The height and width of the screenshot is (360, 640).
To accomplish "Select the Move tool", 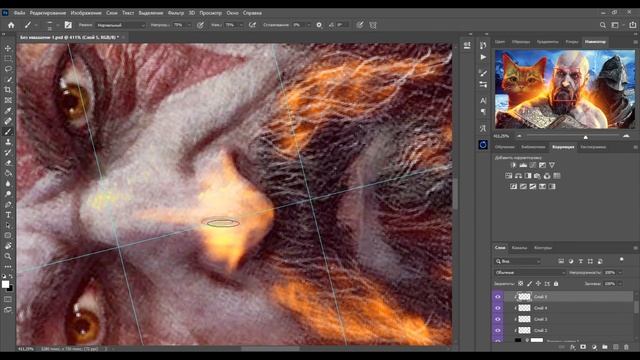I will click(x=8, y=48).
